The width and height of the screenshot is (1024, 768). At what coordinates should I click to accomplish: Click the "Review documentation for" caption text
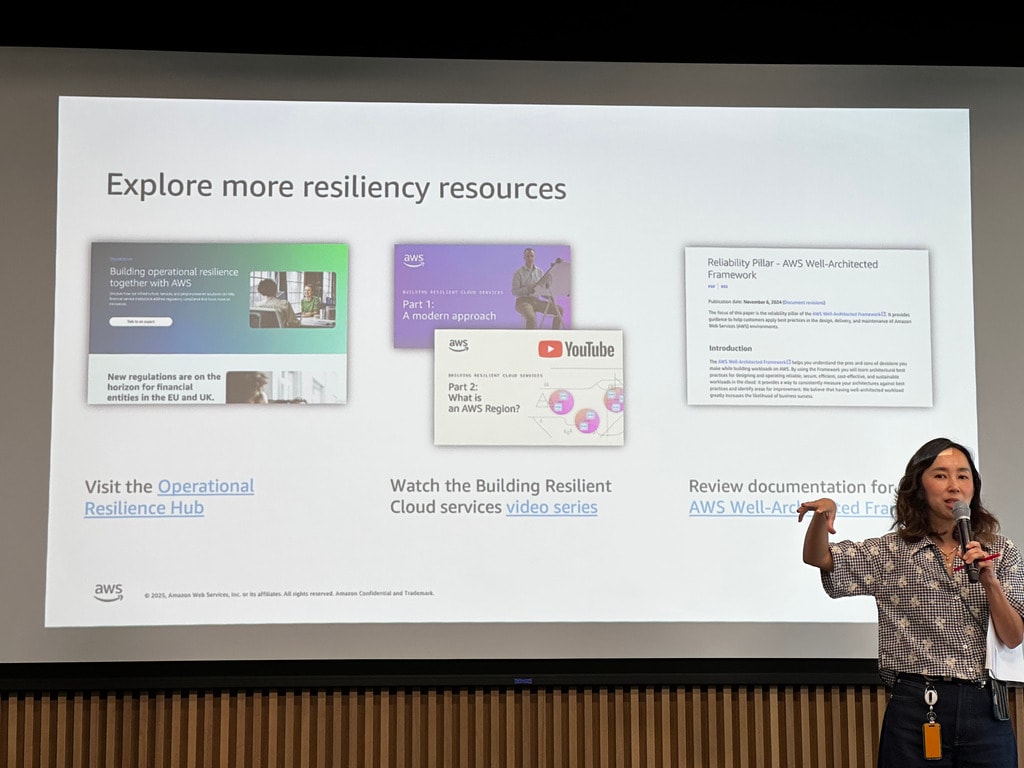[x=793, y=487]
